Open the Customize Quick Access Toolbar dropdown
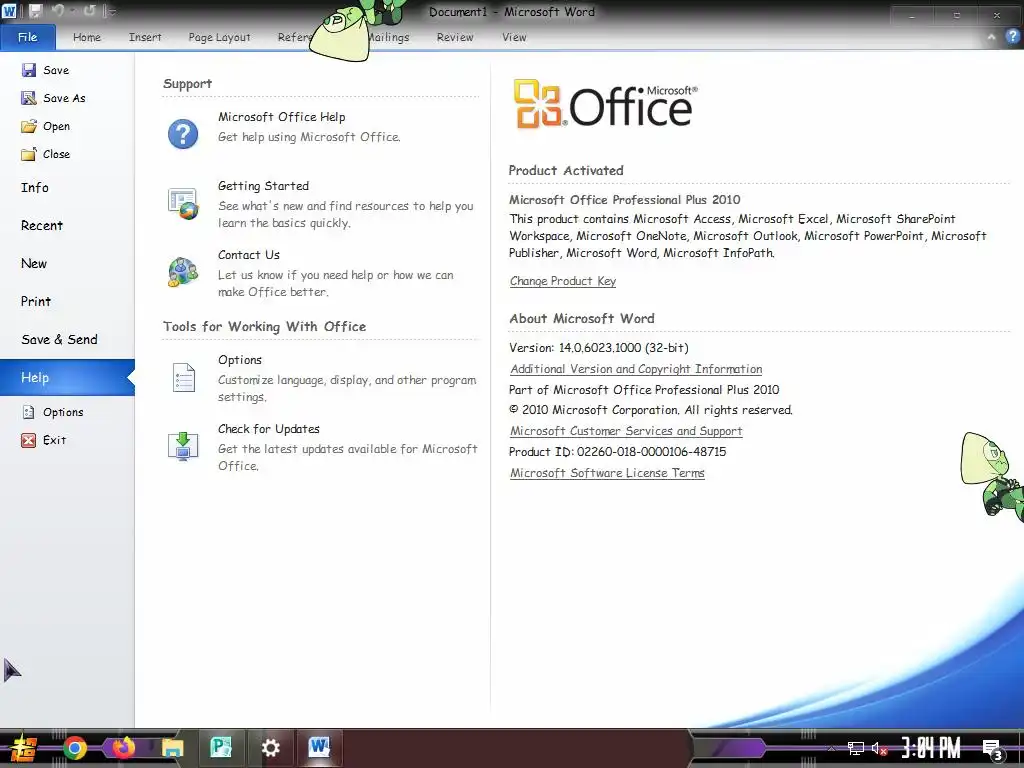The width and height of the screenshot is (1024, 768). click(112, 11)
